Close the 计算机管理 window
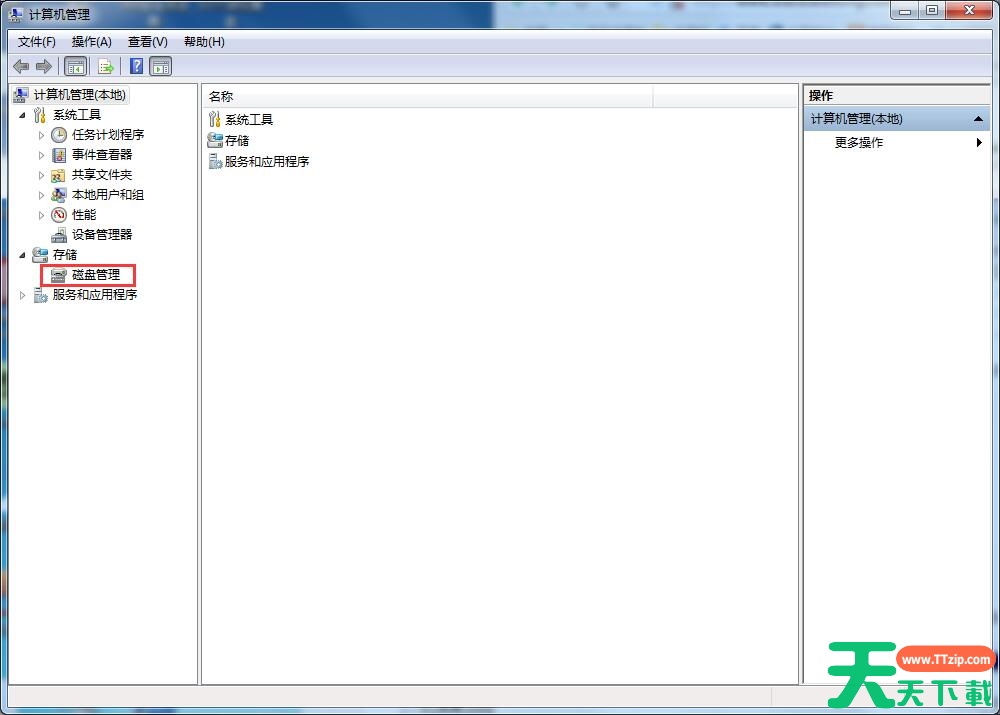Image resolution: width=1000 pixels, height=715 pixels. (x=969, y=11)
